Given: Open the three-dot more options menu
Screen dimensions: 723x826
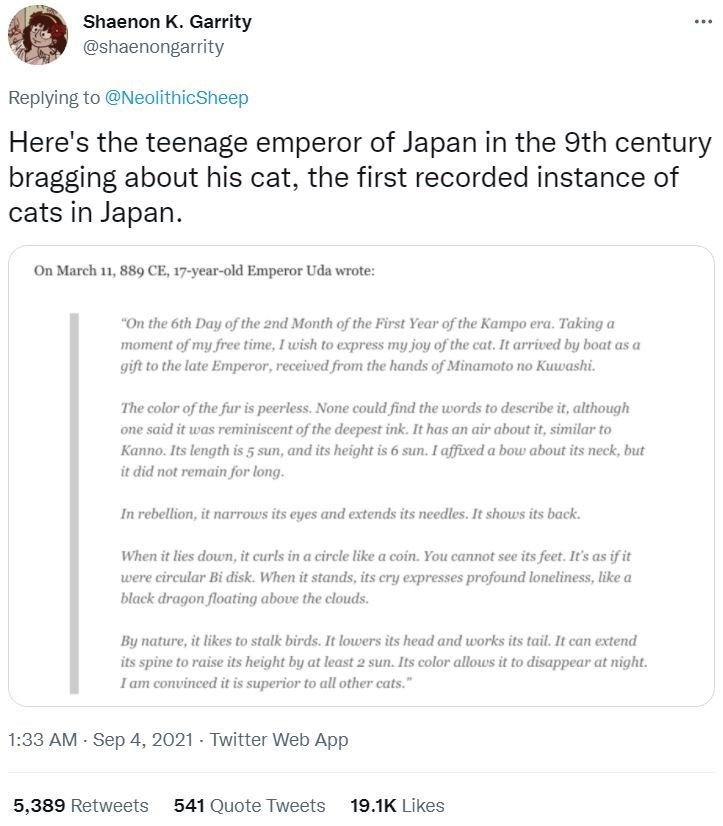Looking at the screenshot, I should coord(703,21).
